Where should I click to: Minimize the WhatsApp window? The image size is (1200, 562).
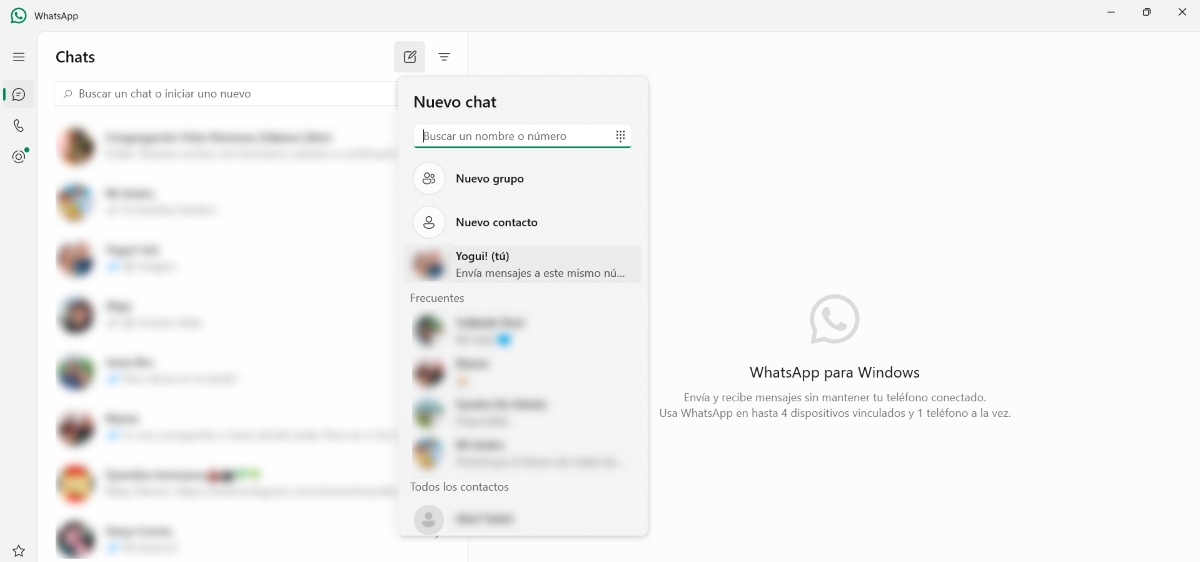coord(1111,12)
